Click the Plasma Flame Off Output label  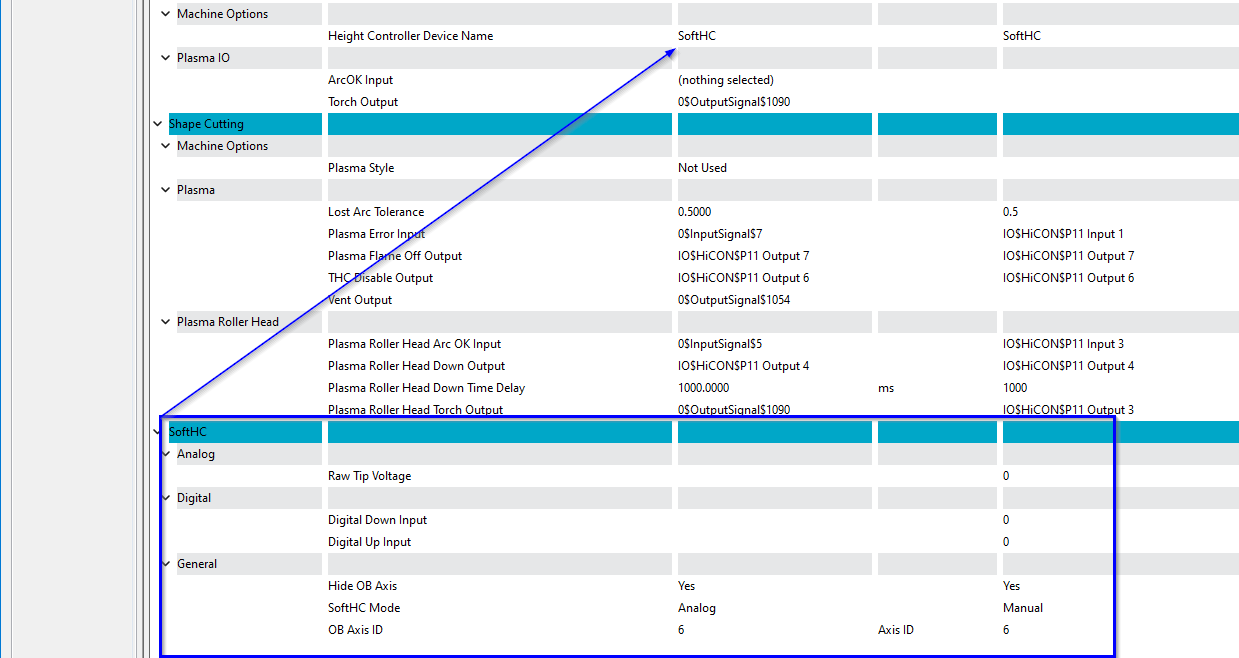pyautogui.click(x=395, y=256)
